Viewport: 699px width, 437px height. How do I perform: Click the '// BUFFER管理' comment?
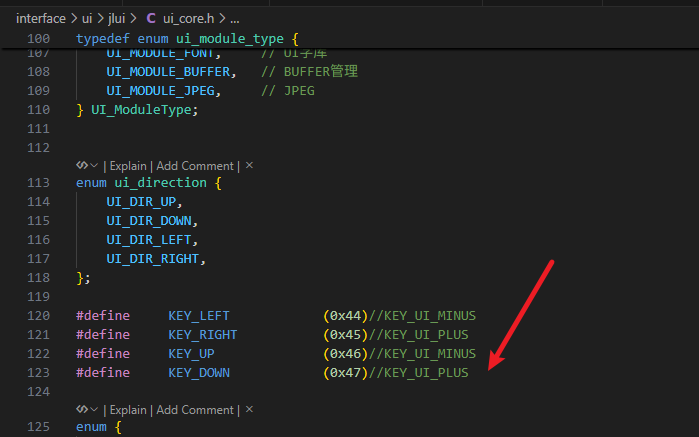[x=309, y=71]
